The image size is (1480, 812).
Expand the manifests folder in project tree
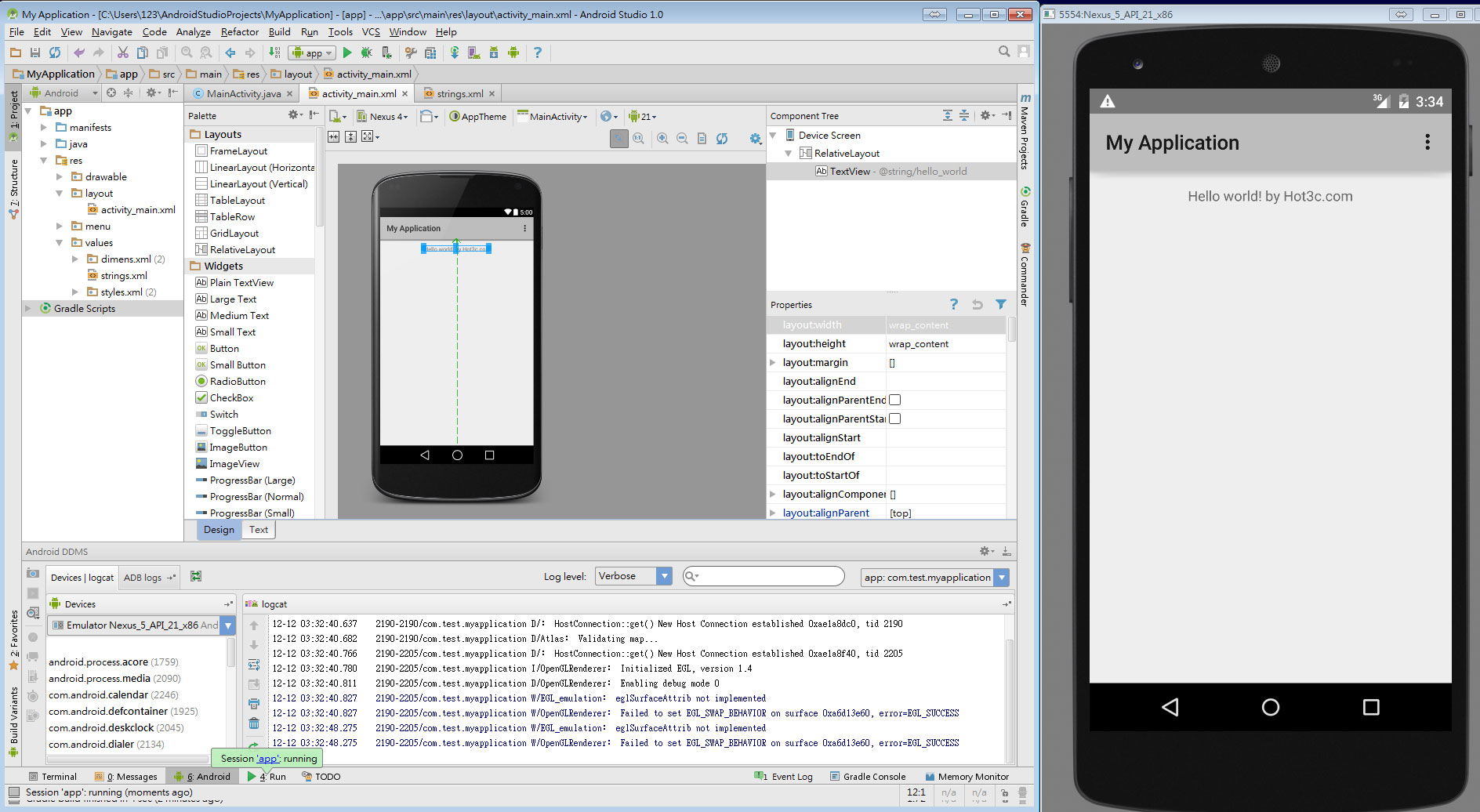click(44, 128)
